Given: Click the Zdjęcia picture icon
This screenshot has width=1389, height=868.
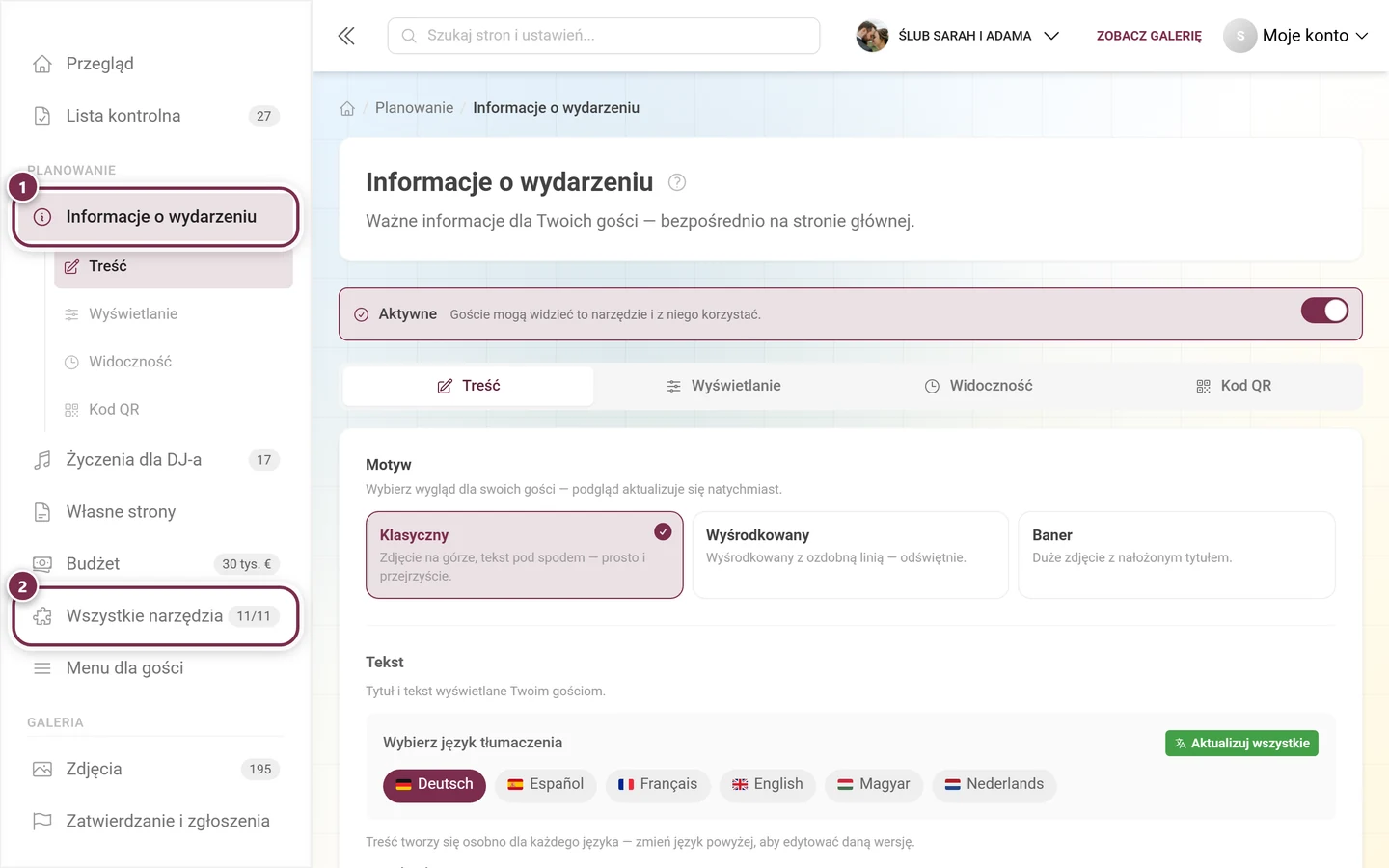Looking at the screenshot, I should [42, 770].
